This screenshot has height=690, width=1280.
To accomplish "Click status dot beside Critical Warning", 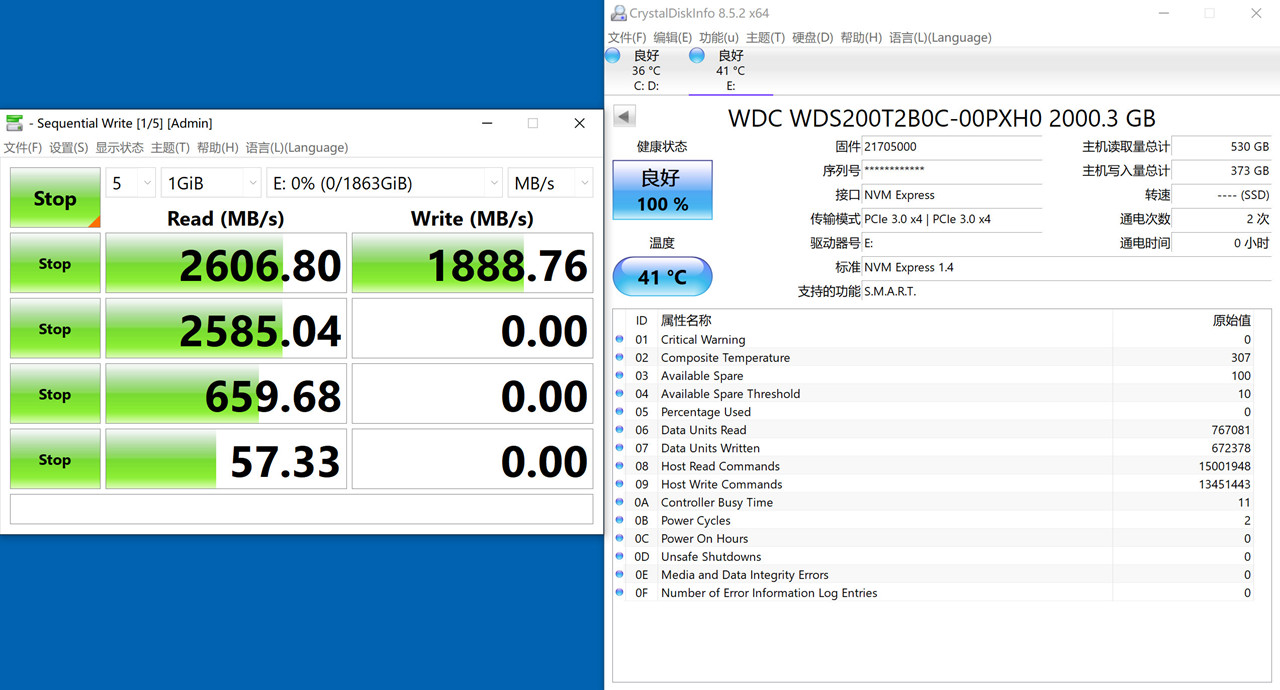I will pyautogui.click(x=620, y=340).
